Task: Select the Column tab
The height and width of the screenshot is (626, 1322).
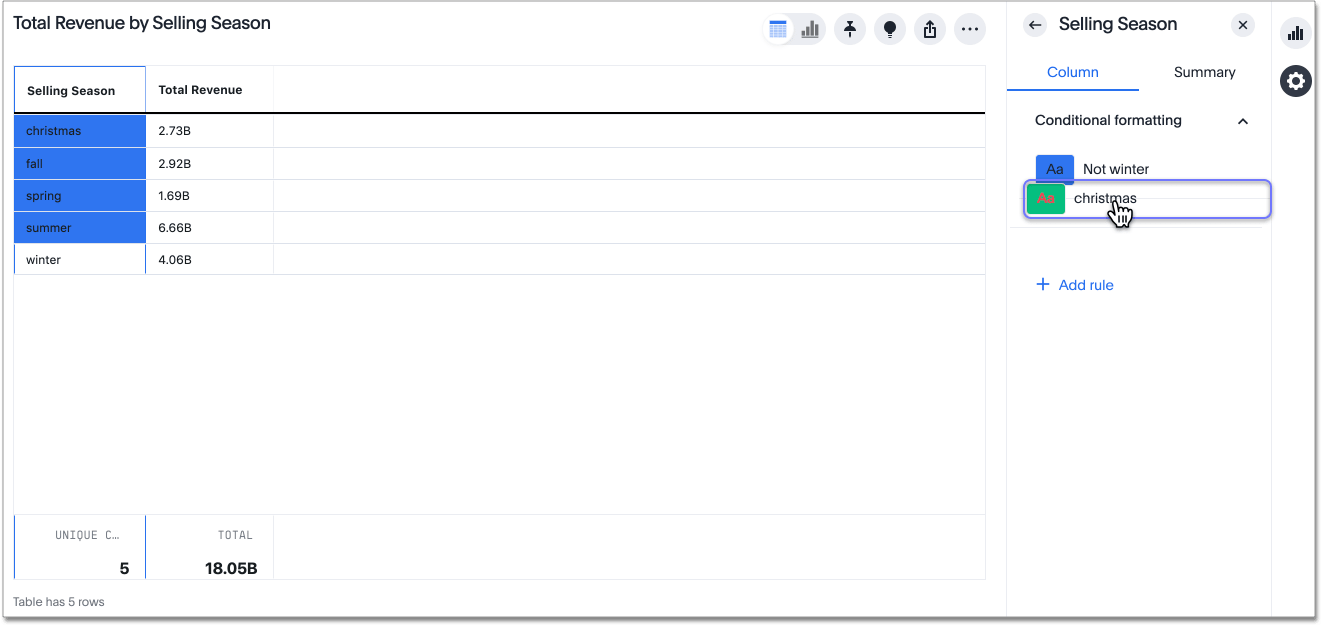Action: [x=1072, y=72]
